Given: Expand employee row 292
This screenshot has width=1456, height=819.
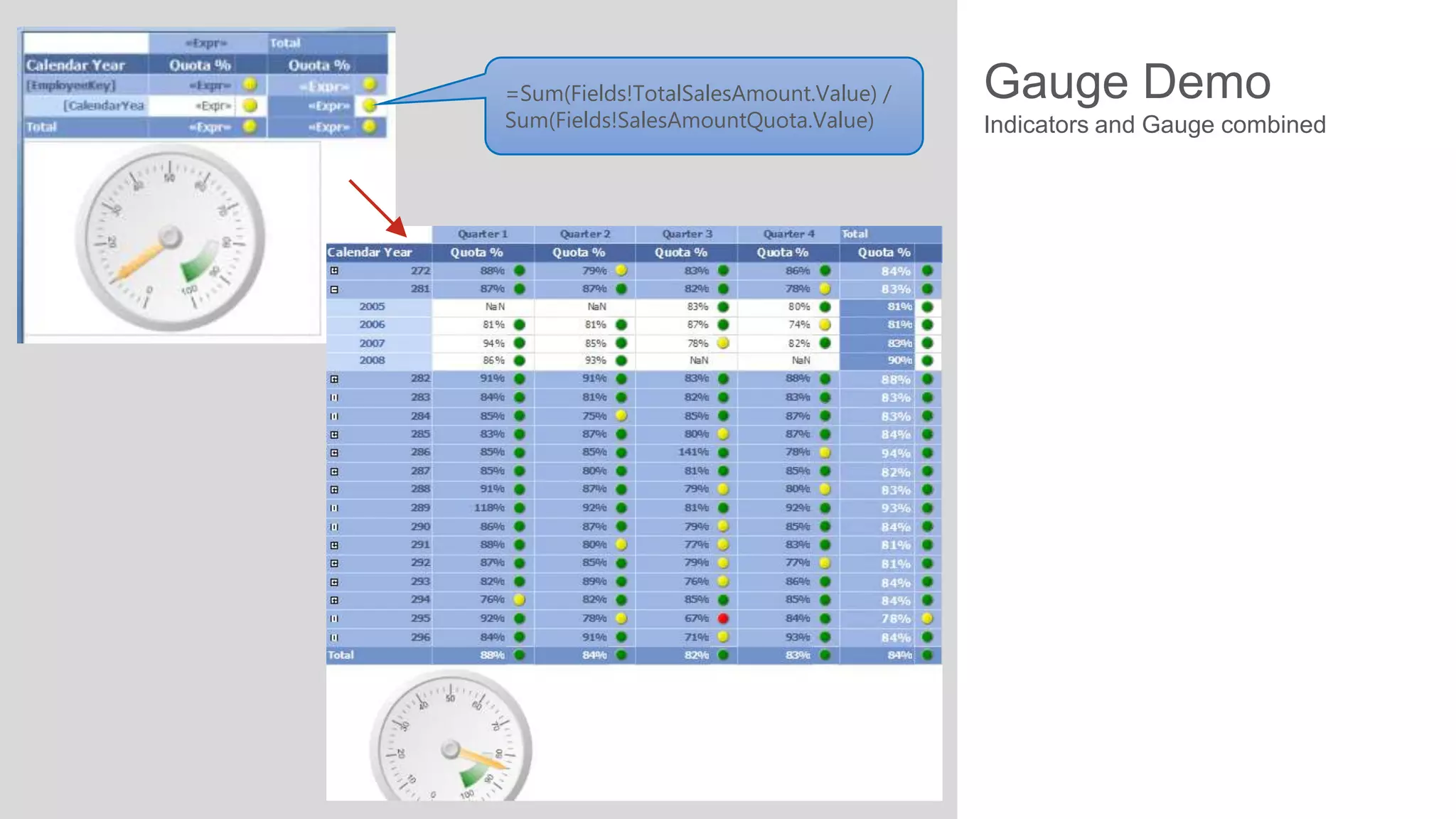Looking at the screenshot, I should pyautogui.click(x=334, y=564).
